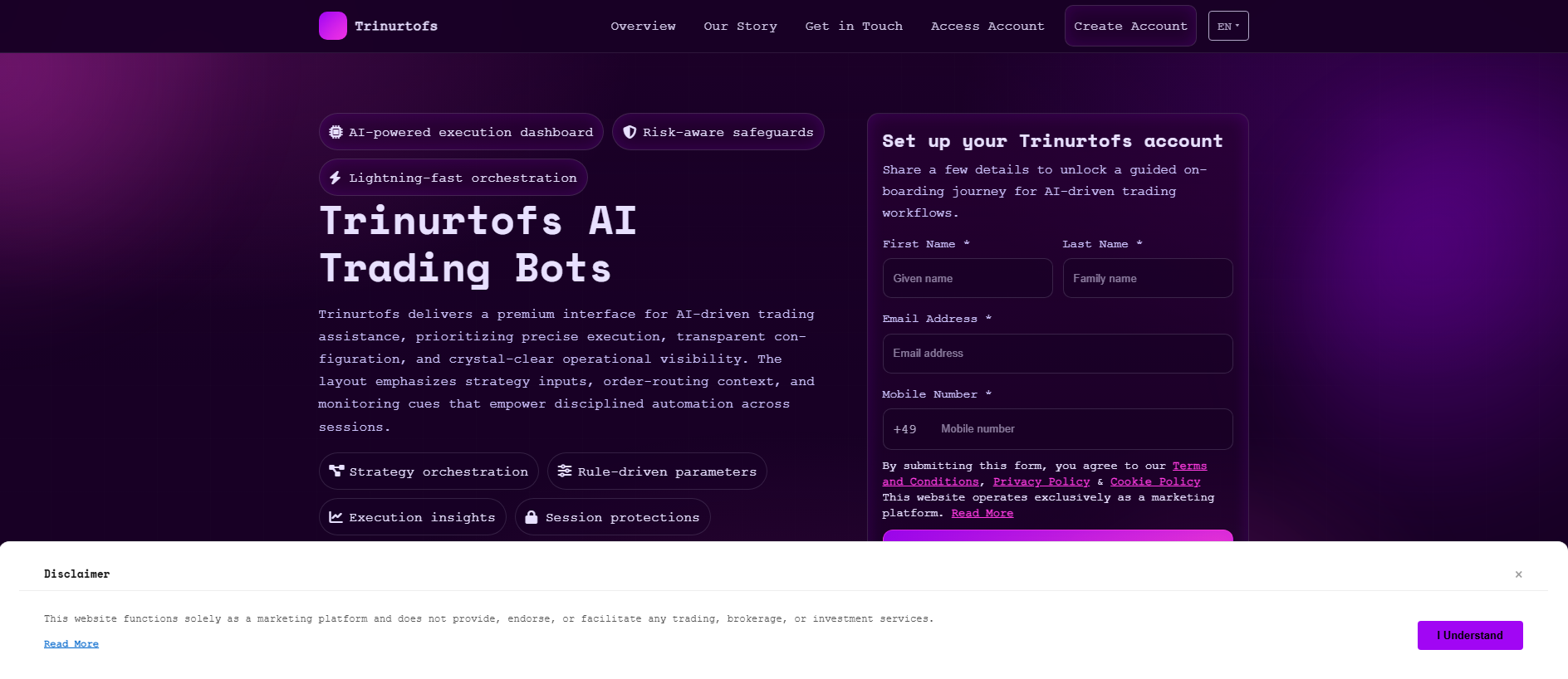Open the EN language dropdown
Viewport: 1568px width, 679px height.
[1228, 26]
